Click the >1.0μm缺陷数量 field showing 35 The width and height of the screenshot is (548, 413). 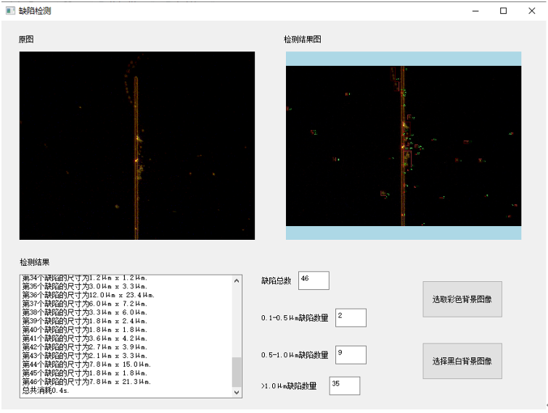point(345,386)
